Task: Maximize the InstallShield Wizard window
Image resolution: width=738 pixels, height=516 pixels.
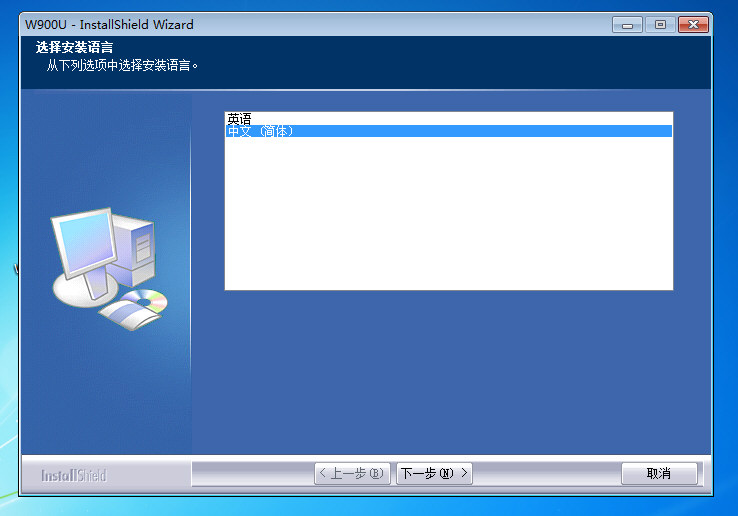Action: (660, 24)
